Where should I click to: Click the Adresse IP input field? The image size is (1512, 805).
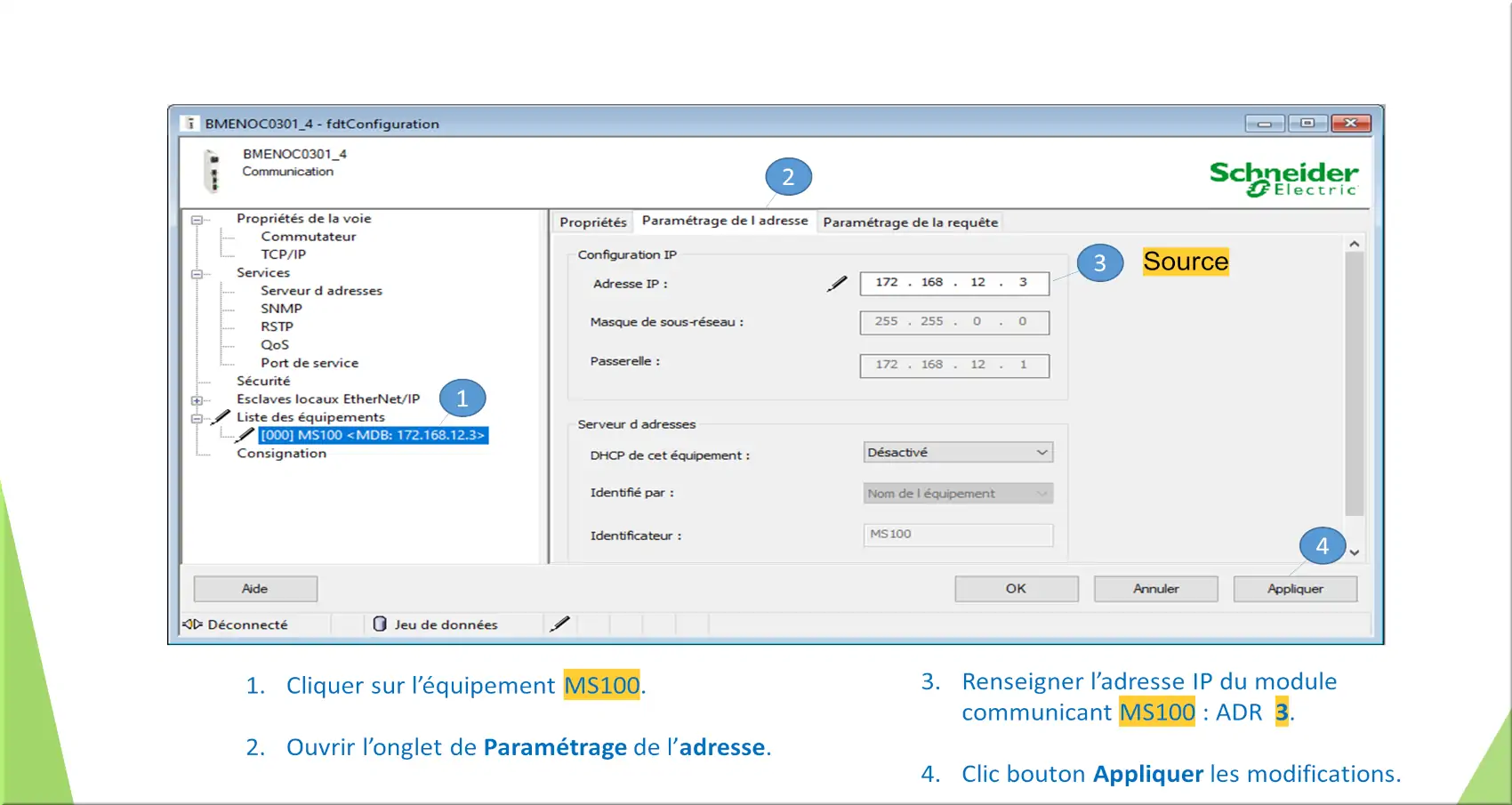954,283
